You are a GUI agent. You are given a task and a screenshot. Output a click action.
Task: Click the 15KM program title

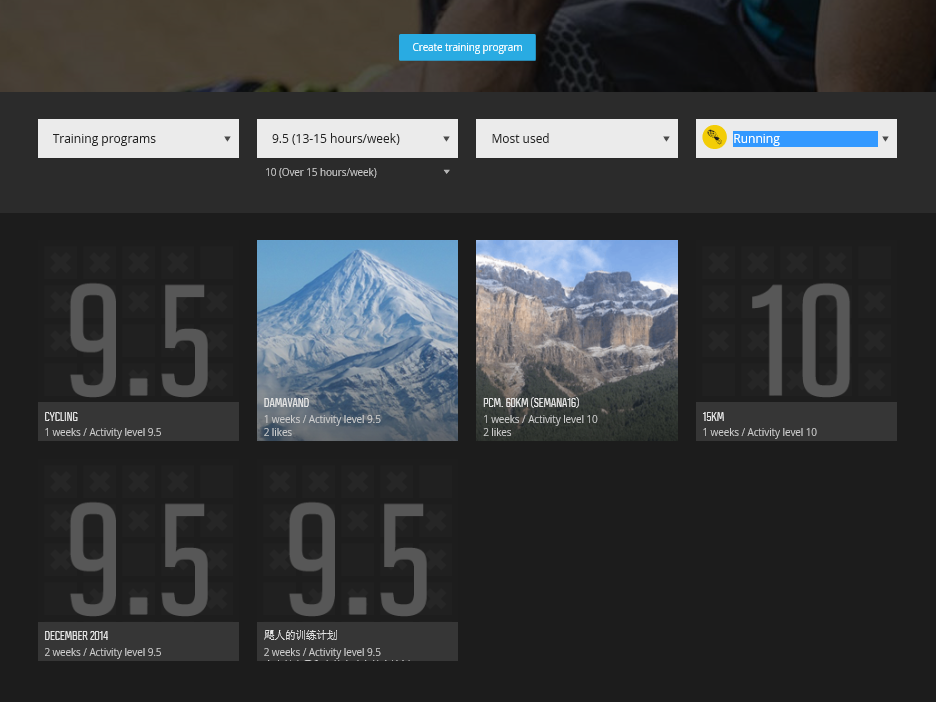pos(713,417)
